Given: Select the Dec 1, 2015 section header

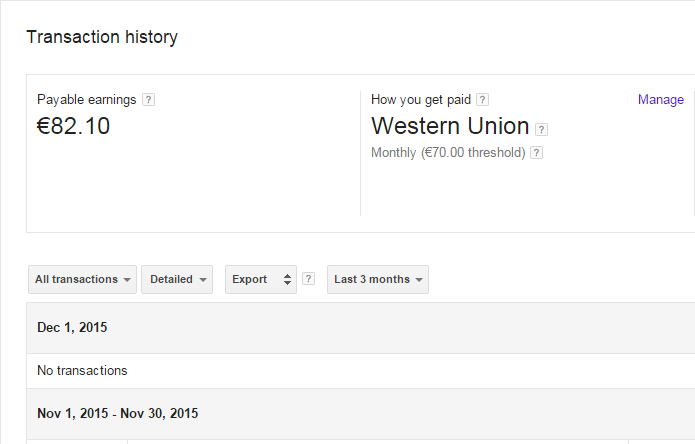Looking at the screenshot, I should coord(72,327).
